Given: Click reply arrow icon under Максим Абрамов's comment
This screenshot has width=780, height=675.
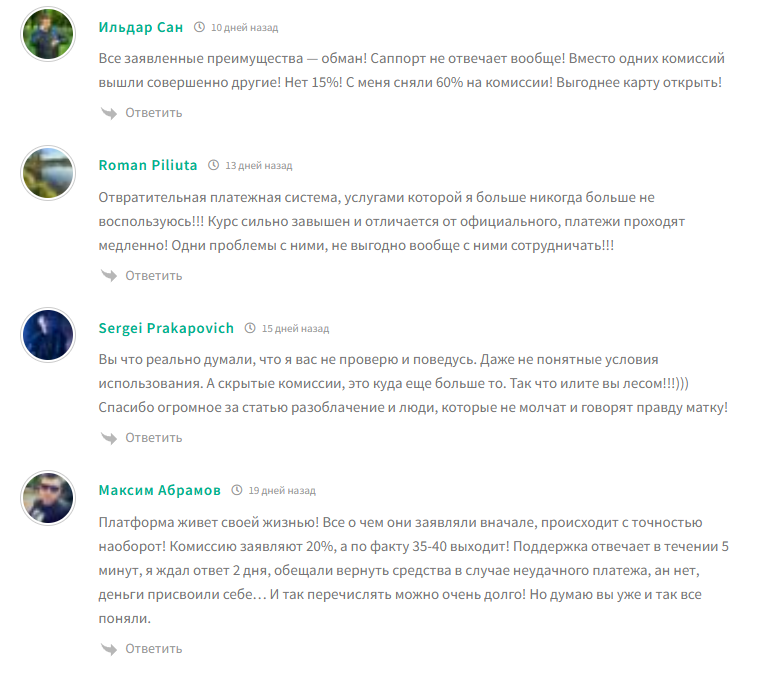Looking at the screenshot, I should [108, 649].
